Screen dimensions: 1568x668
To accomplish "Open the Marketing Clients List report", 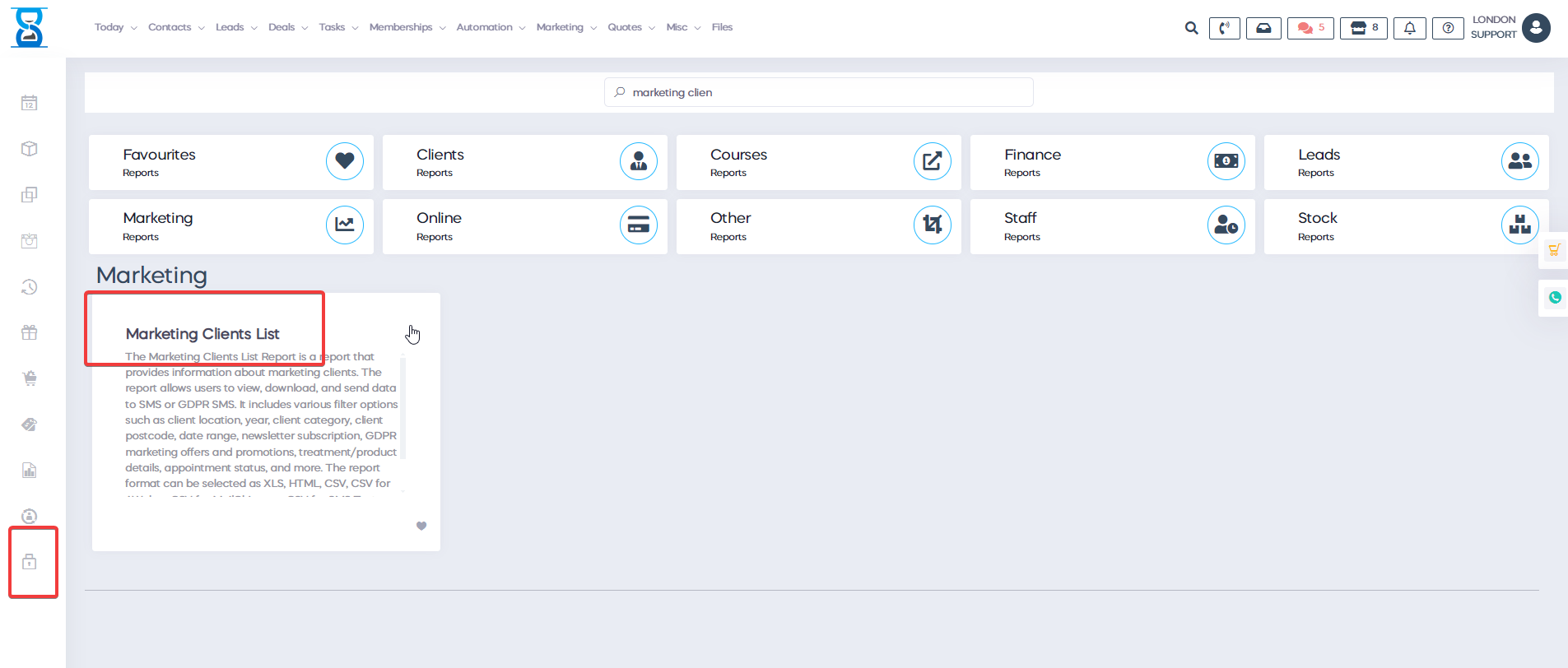I will (x=202, y=334).
